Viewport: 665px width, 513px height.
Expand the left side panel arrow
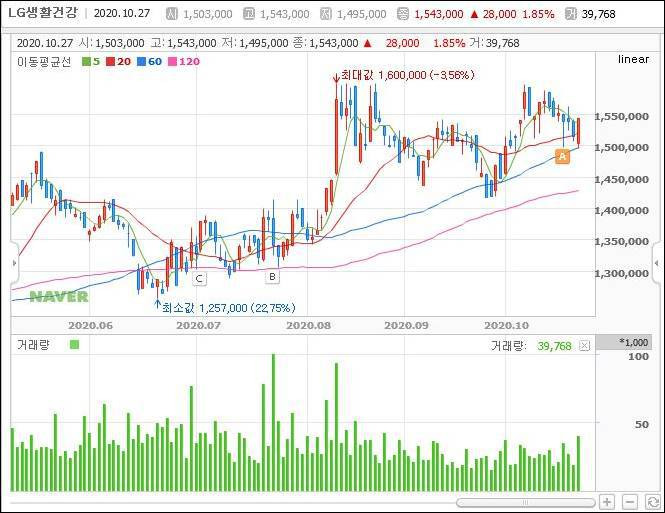[14, 263]
